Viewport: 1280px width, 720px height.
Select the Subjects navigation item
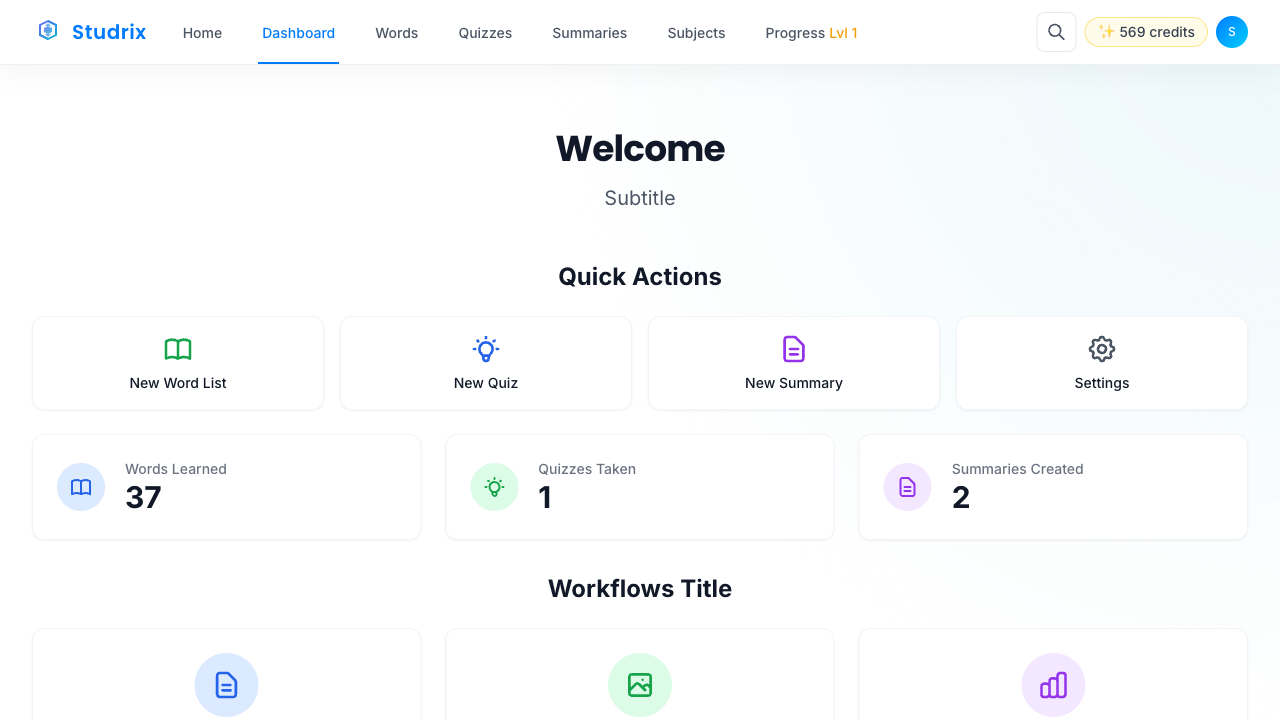696,32
